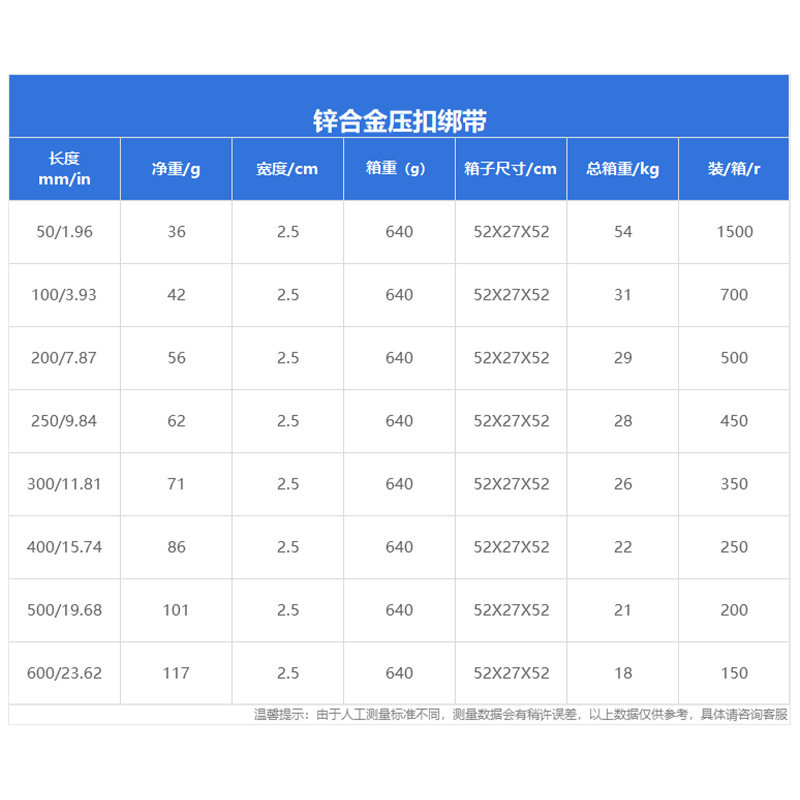The width and height of the screenshot is (800, 800).
Task: Click width 2.5 in the 300/11.81 row
Action: click(x=288, y=484)
